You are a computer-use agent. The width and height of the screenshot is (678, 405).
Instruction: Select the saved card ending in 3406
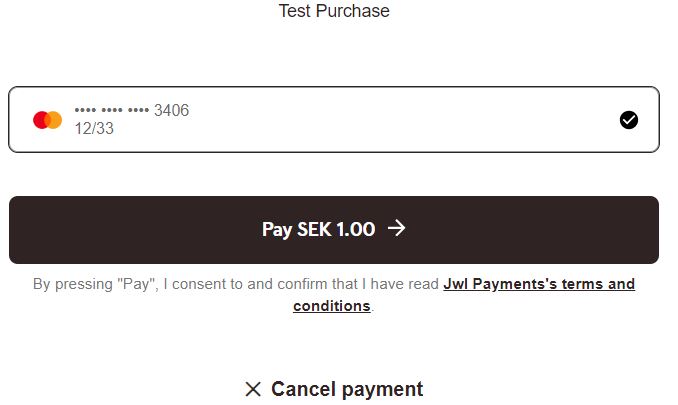point(333,120)
